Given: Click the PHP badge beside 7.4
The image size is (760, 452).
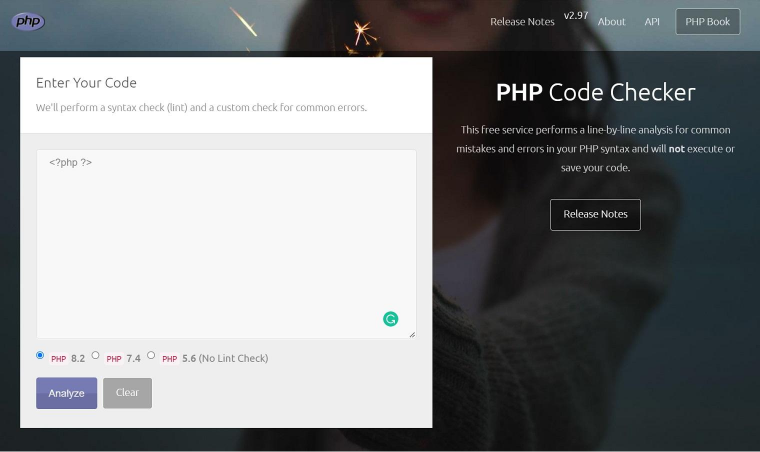Looking at the screenshot, I should [114, 358].
